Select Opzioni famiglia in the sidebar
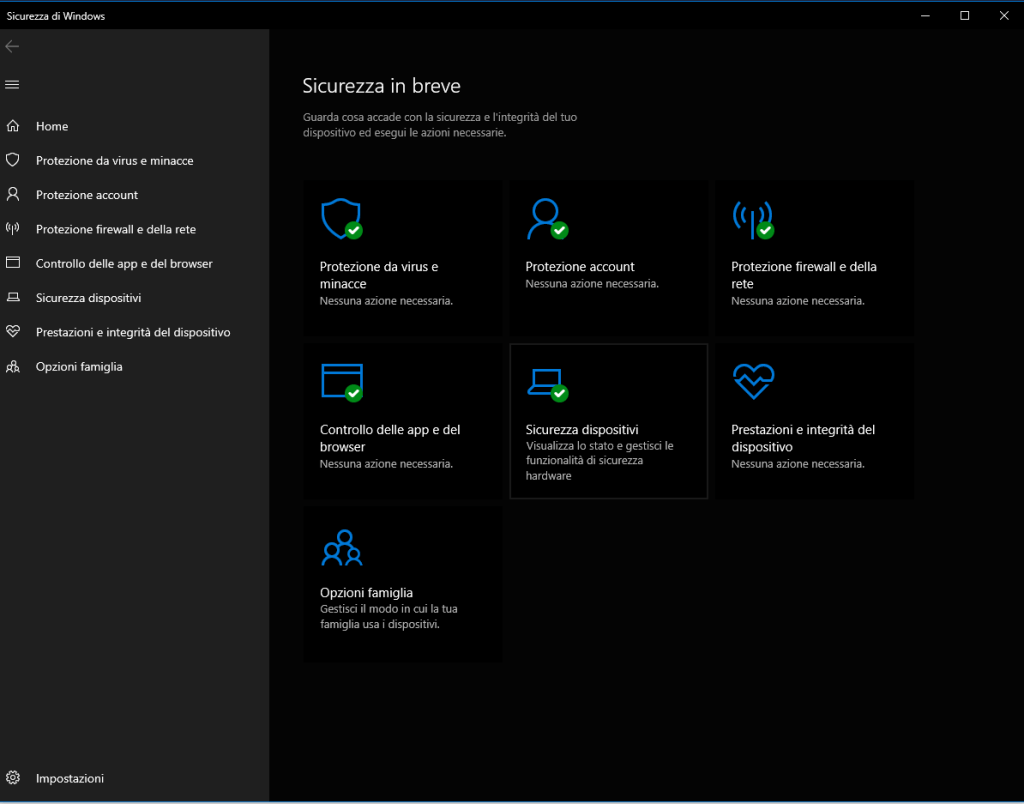 (79, 367)
